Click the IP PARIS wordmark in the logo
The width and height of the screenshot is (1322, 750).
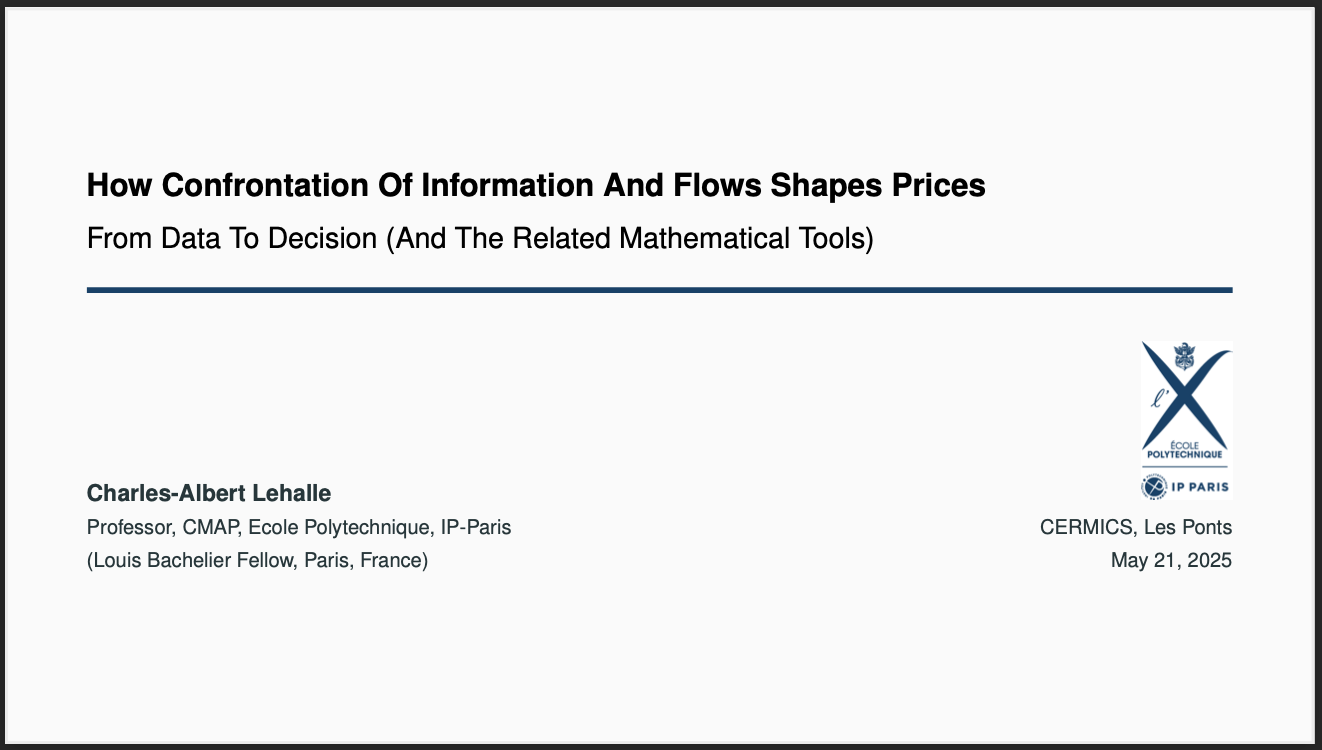pyautogui.click(x=1200, y=487)
